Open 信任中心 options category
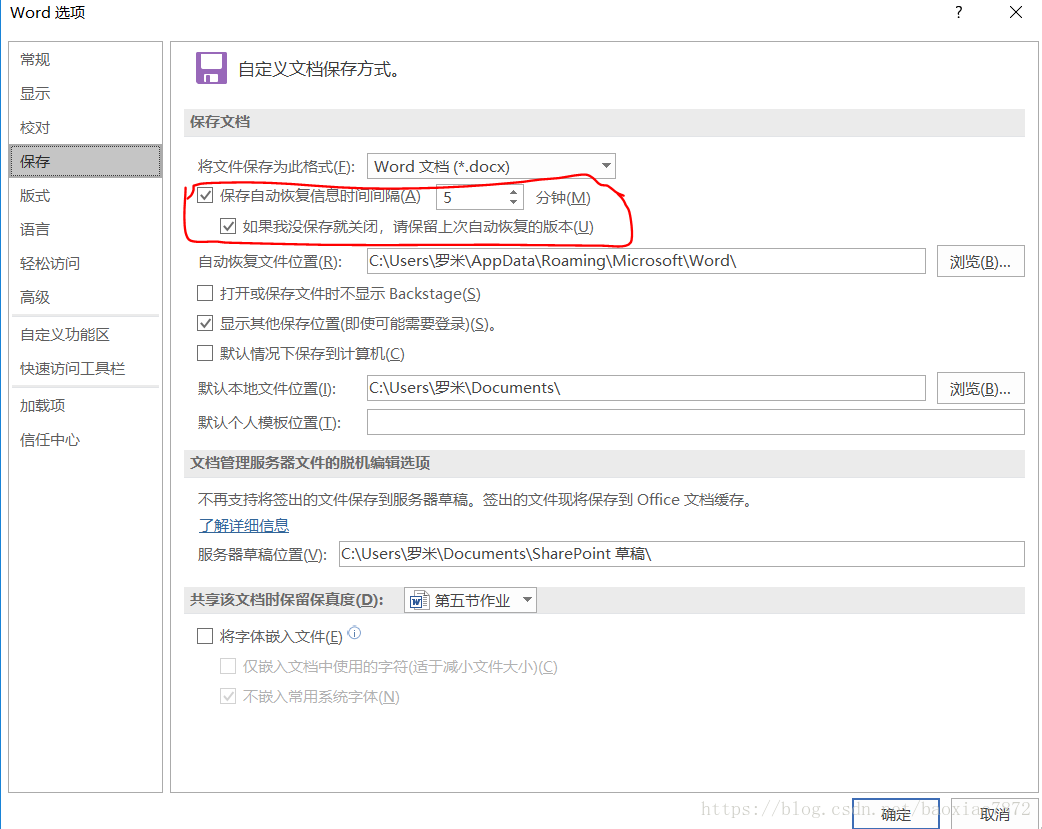Screen dimensions: 1042x829 85,439
